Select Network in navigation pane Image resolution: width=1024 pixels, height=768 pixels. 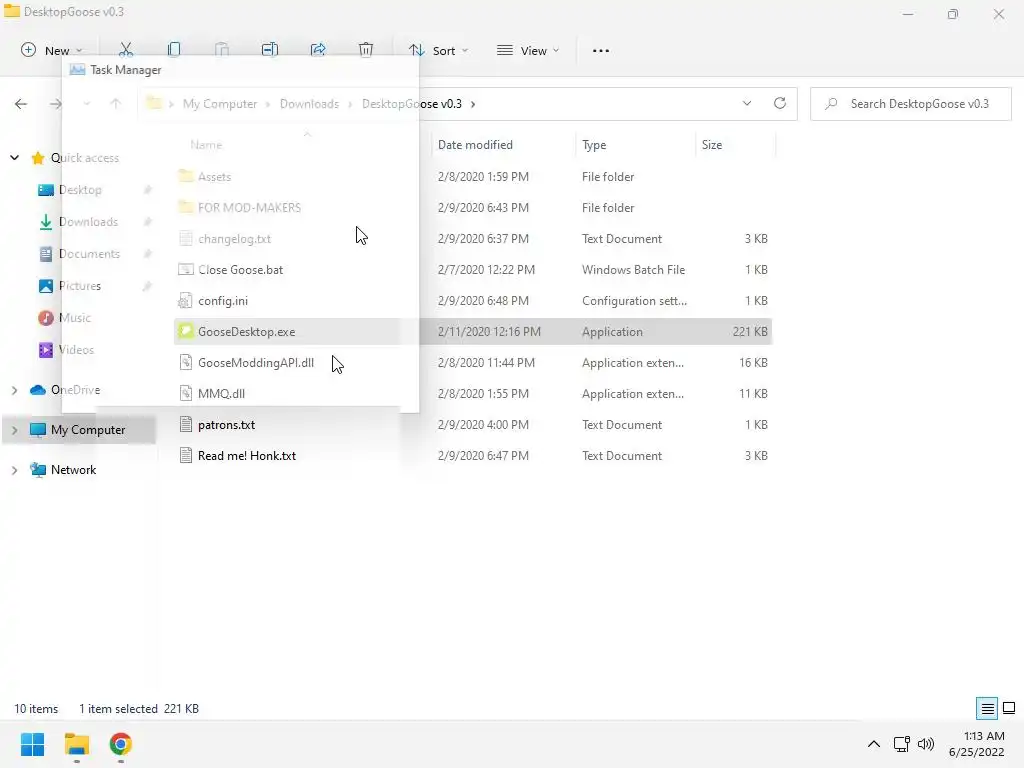(73, 470)
